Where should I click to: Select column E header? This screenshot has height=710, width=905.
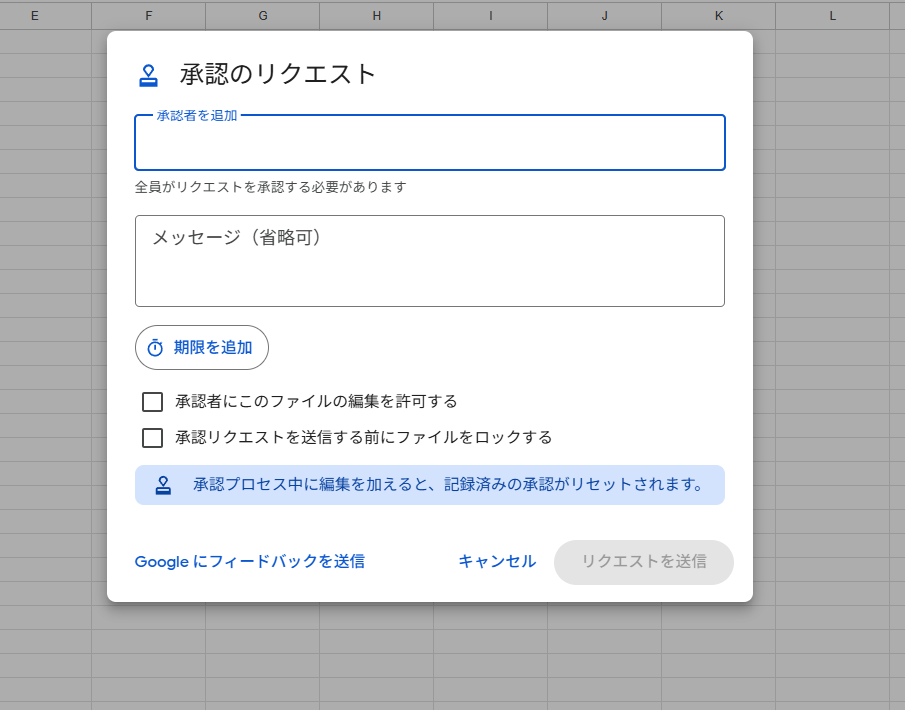[x=35, y=15]
